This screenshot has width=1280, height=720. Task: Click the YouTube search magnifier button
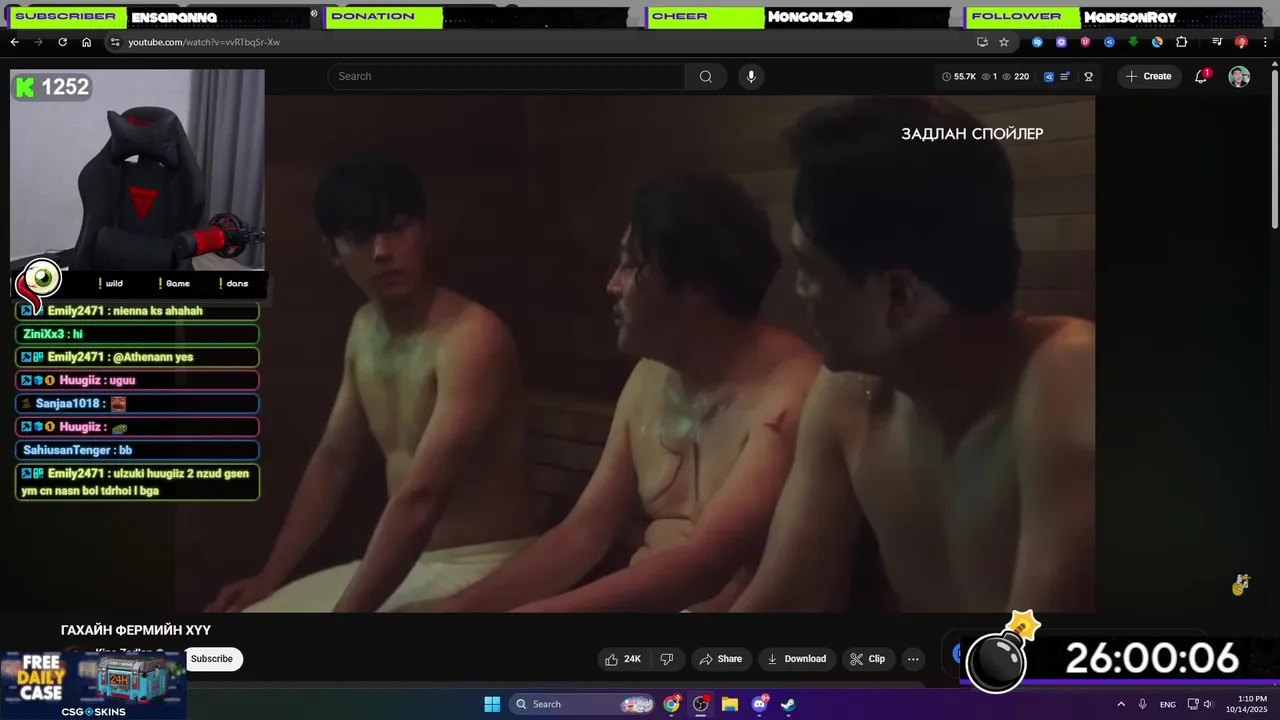706,76
